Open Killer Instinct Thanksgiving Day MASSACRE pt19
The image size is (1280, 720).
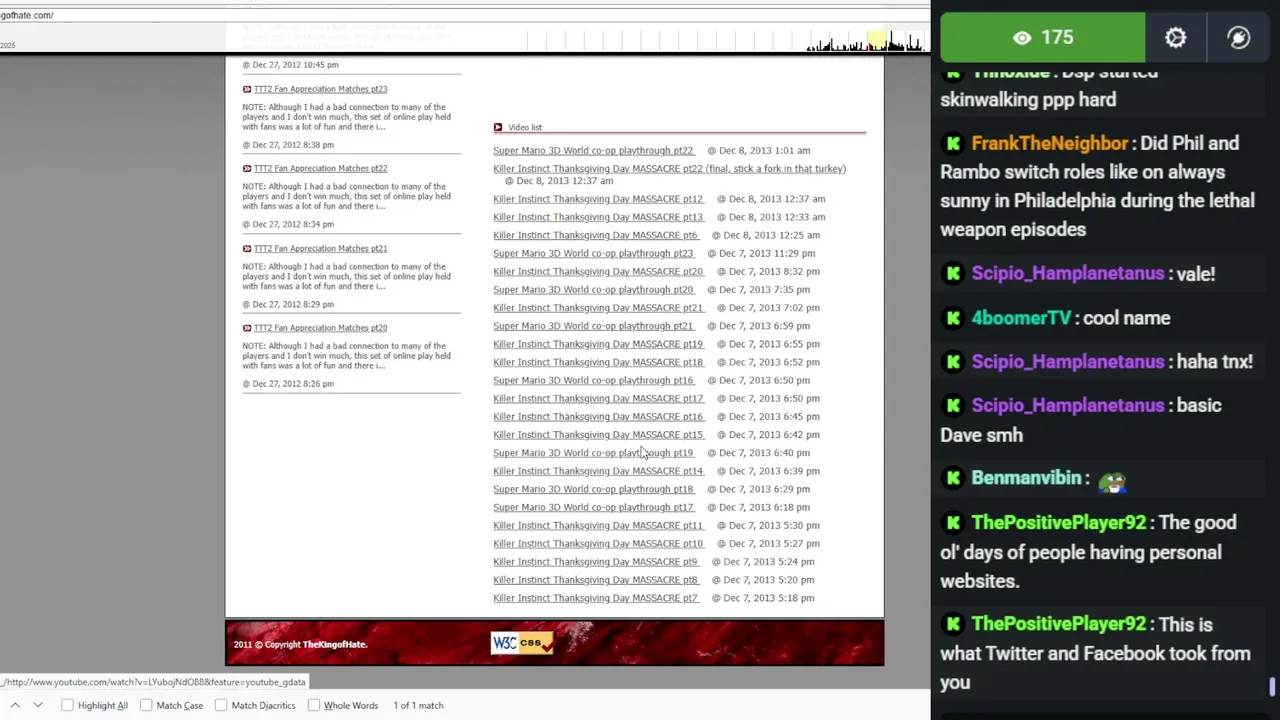[598, 344]
